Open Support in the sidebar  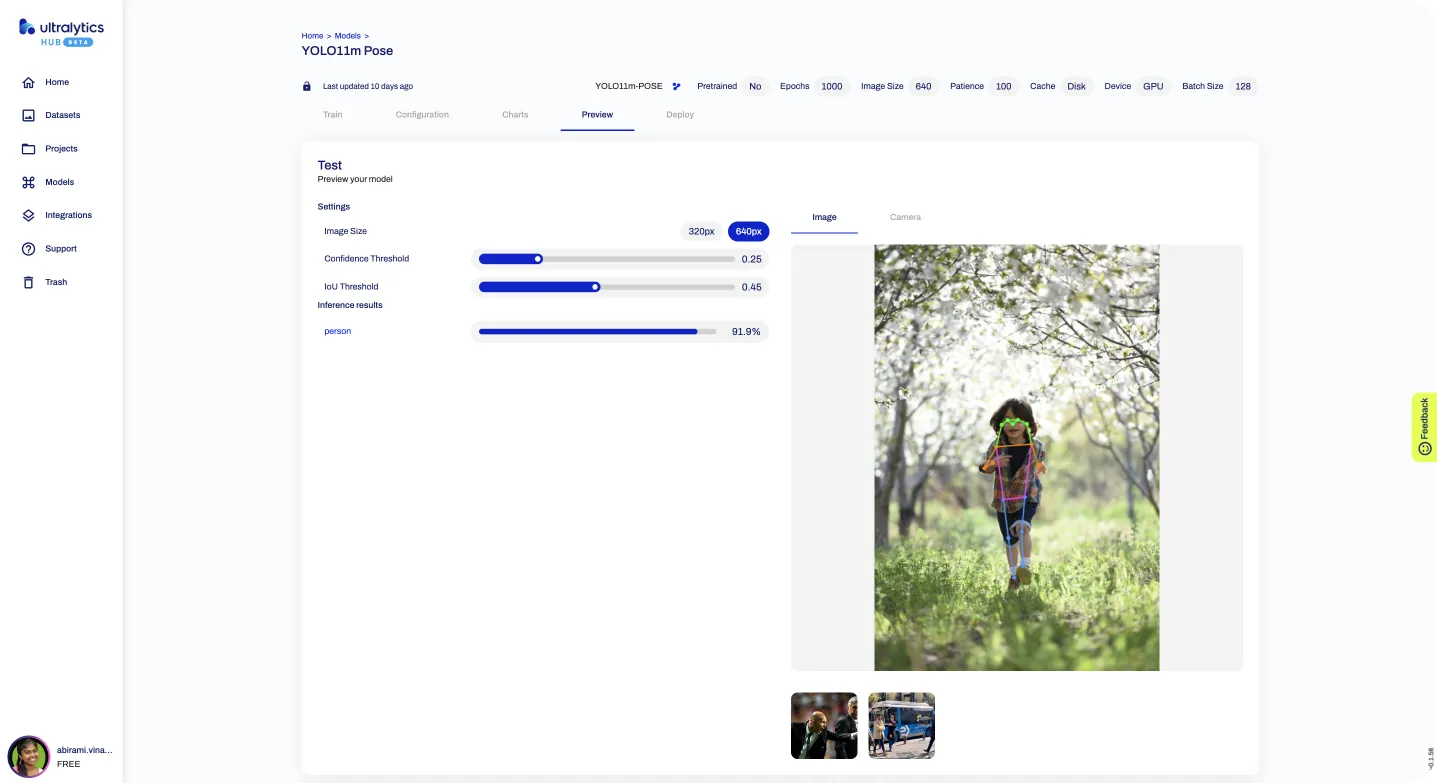tap(61, 249)
